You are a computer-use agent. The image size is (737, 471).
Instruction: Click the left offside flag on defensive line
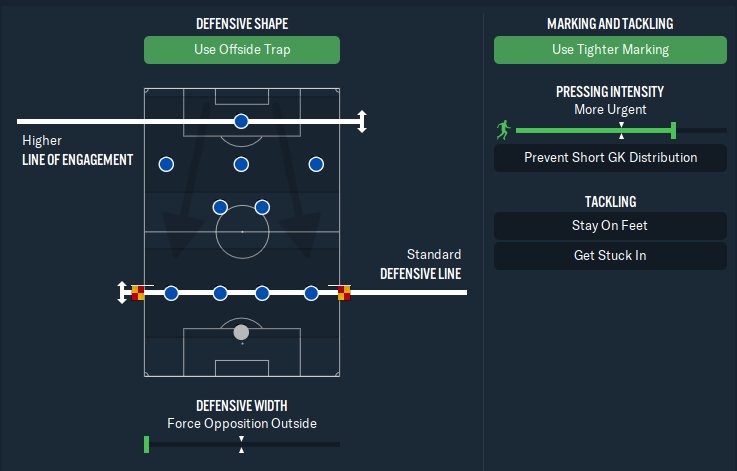pos(138,293)
